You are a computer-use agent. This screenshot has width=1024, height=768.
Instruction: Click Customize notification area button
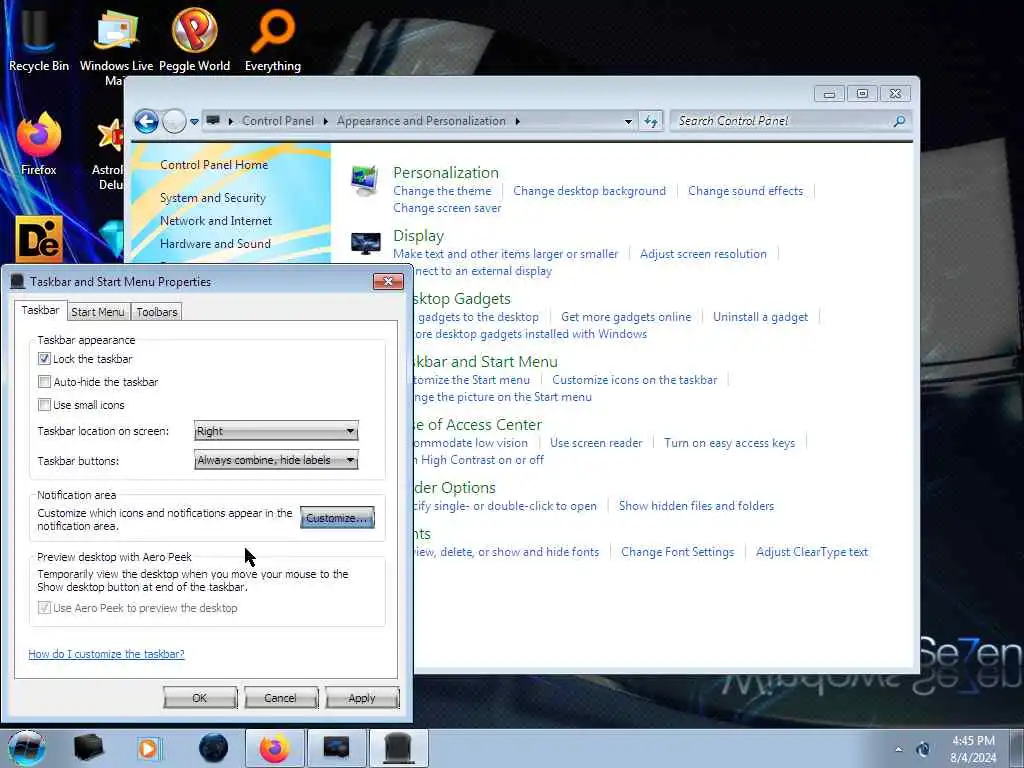[337, 518]
